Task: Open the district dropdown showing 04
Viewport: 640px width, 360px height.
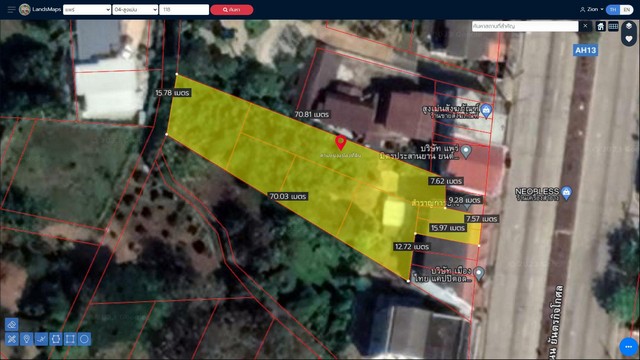Action: coord(135,9)
